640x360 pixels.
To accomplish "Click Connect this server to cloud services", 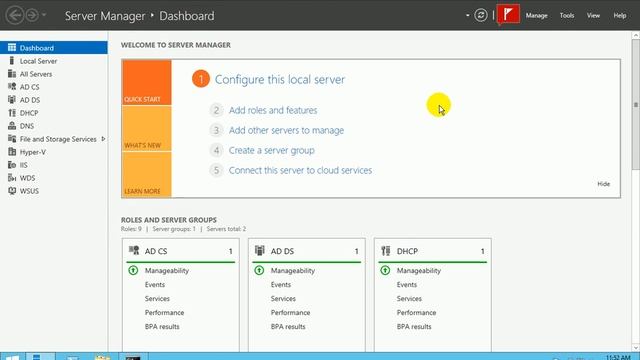I will click(300, 170).
